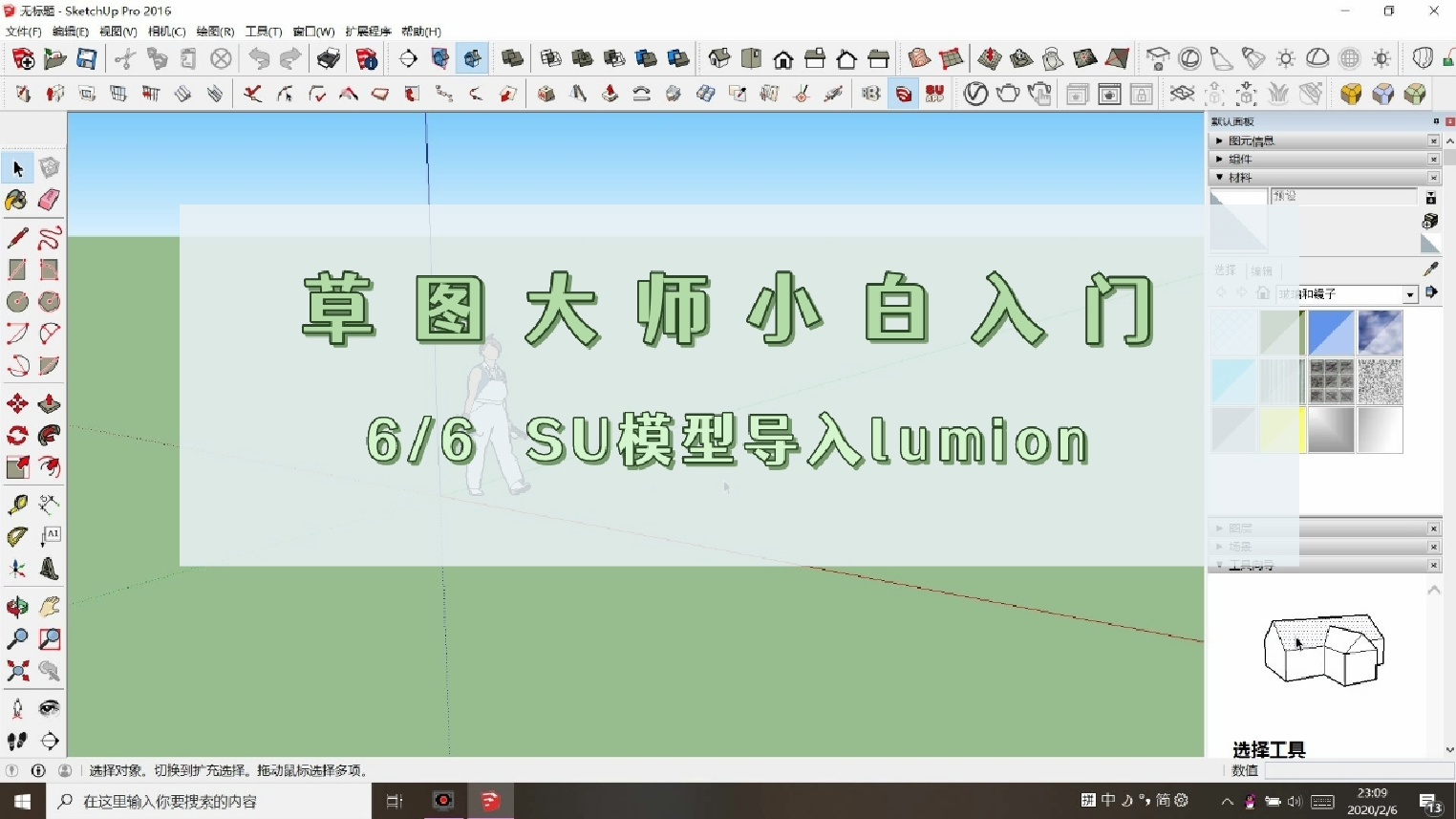Select the Freehand drawing tool

(49, 238)
